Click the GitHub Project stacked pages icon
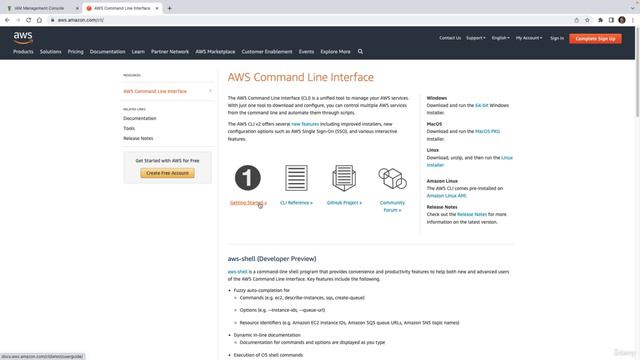Screen dimensions: 640x360 pos(344,178)
